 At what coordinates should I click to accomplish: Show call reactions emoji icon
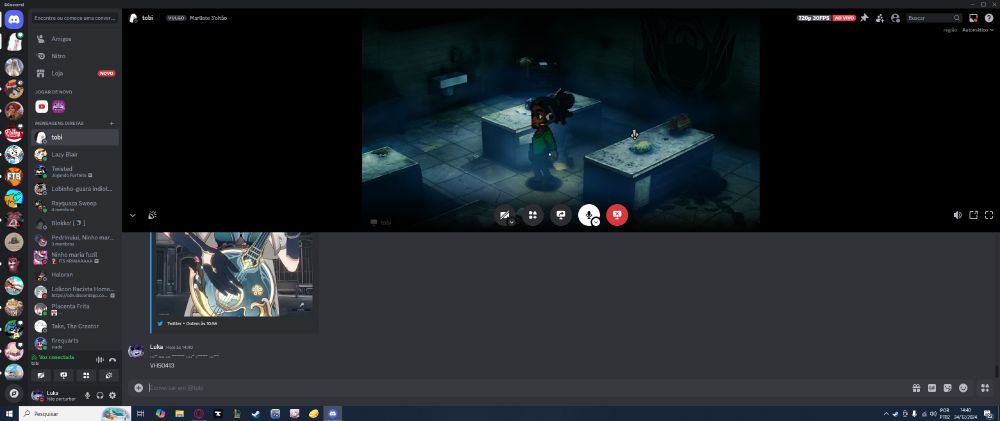pyautogui.click(x=152, y=215)
